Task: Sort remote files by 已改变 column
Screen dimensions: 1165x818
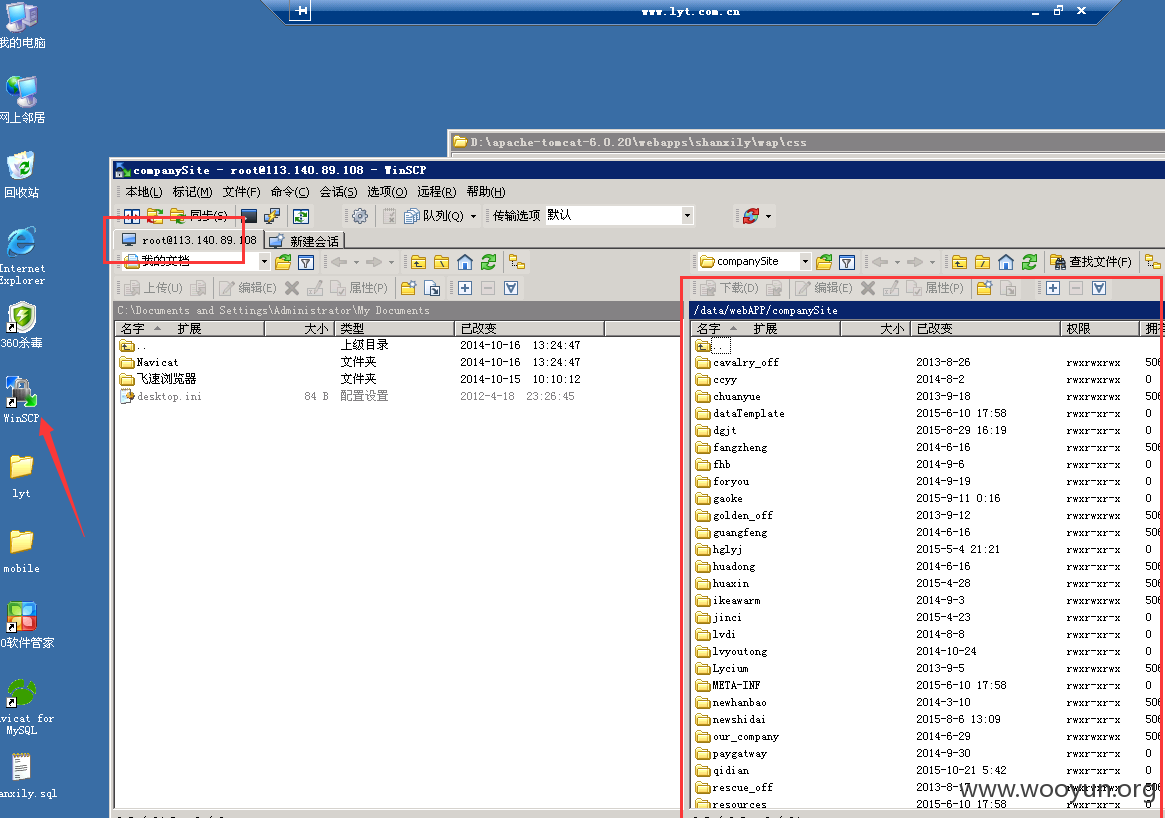Action: (985, 328)
